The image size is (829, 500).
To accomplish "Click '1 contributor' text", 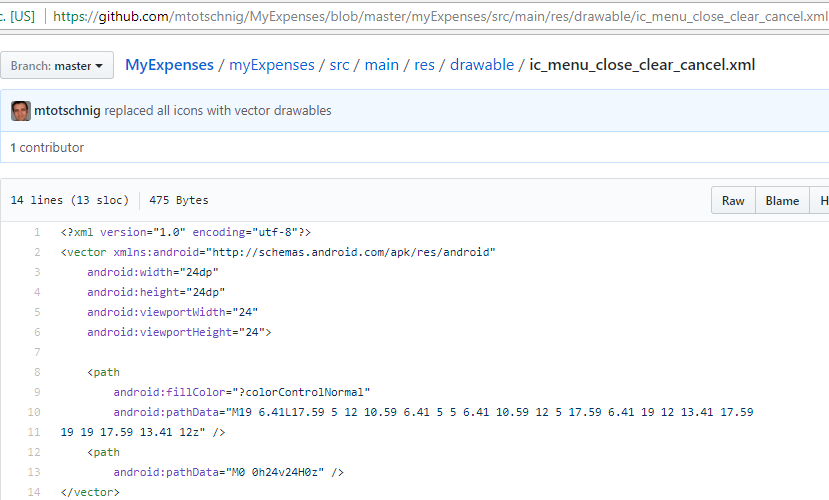I will tap(47, 147).
